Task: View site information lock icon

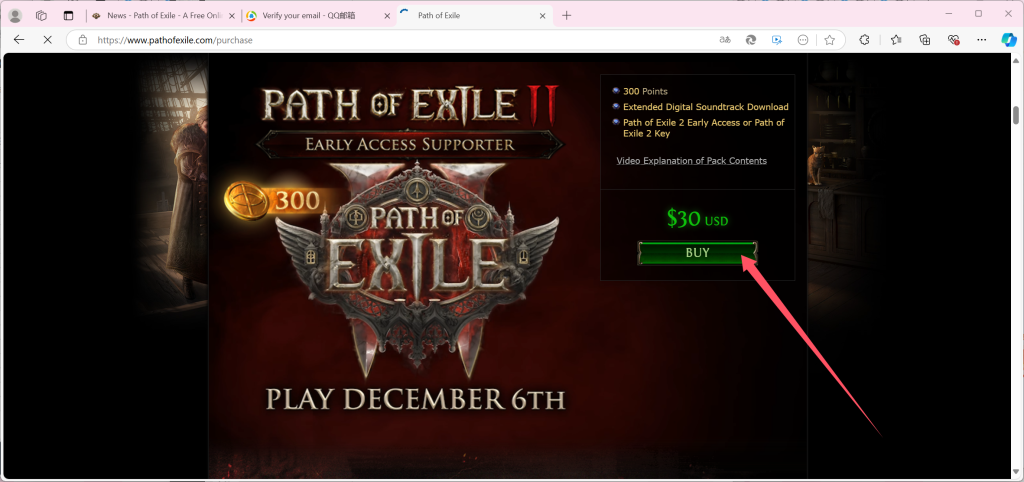Action: coord(82,40)
